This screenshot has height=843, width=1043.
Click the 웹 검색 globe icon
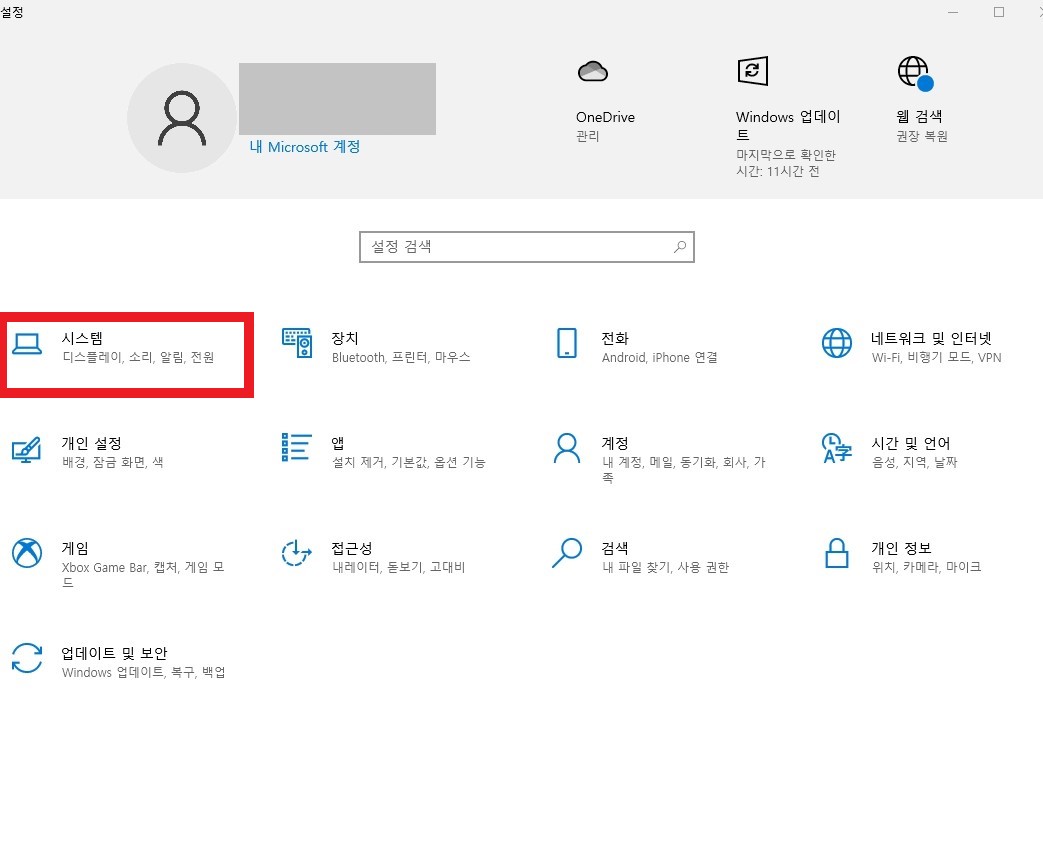[x=915, y=73]
